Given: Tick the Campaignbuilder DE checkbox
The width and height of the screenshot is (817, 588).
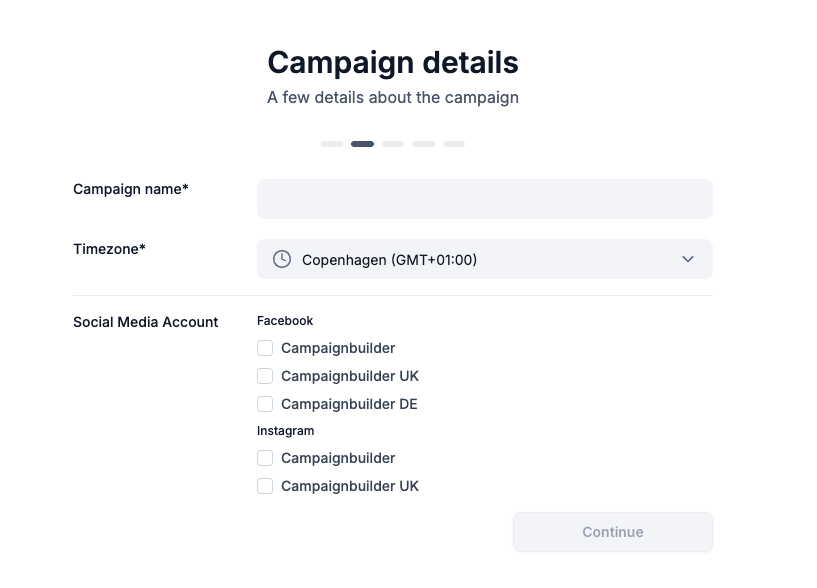Looking at the screenshot, I should coord(265,404).
